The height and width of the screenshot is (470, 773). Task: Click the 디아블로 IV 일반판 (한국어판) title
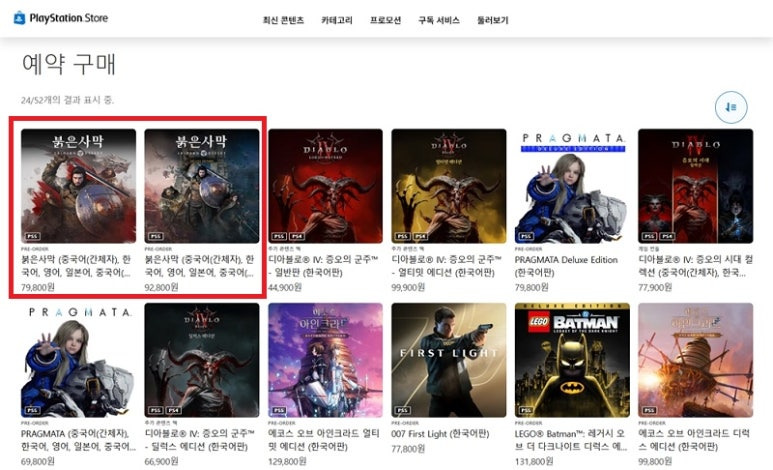tap(323, 266)
